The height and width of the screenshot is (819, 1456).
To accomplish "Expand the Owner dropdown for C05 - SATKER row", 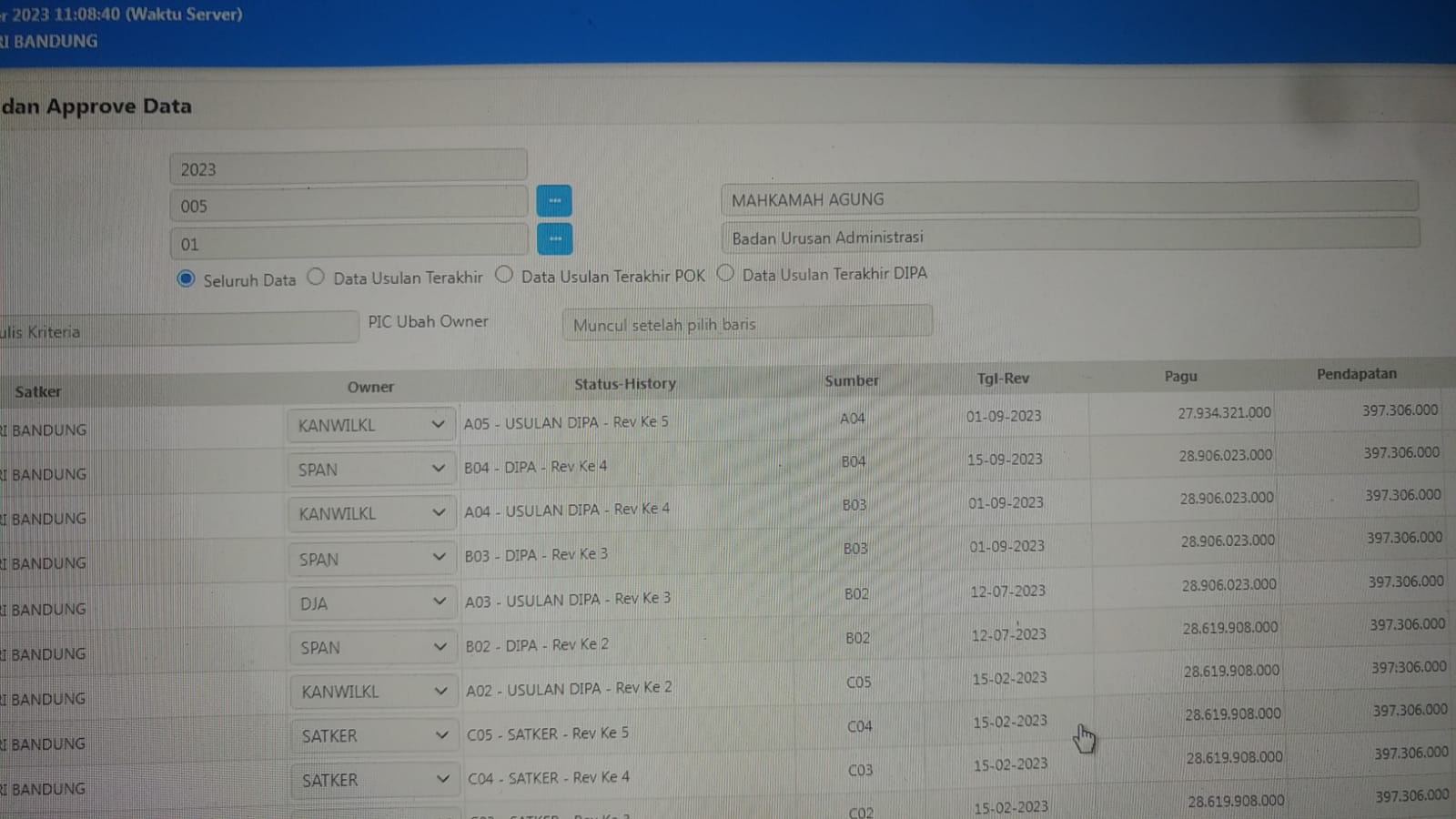I will [x=373, y=735].
